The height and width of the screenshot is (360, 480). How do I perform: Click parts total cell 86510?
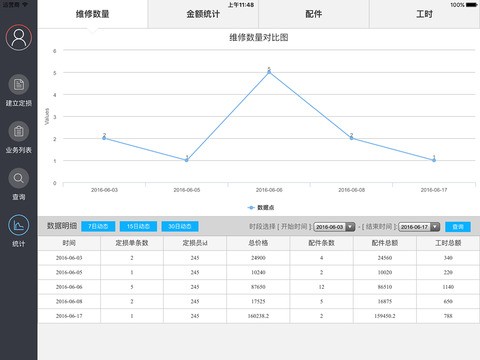click(x=385, y=287)
